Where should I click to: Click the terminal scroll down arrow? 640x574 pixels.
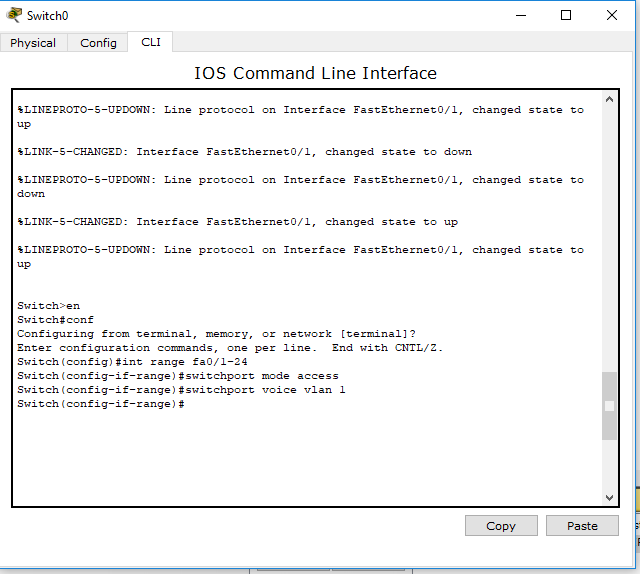point(609,497)
